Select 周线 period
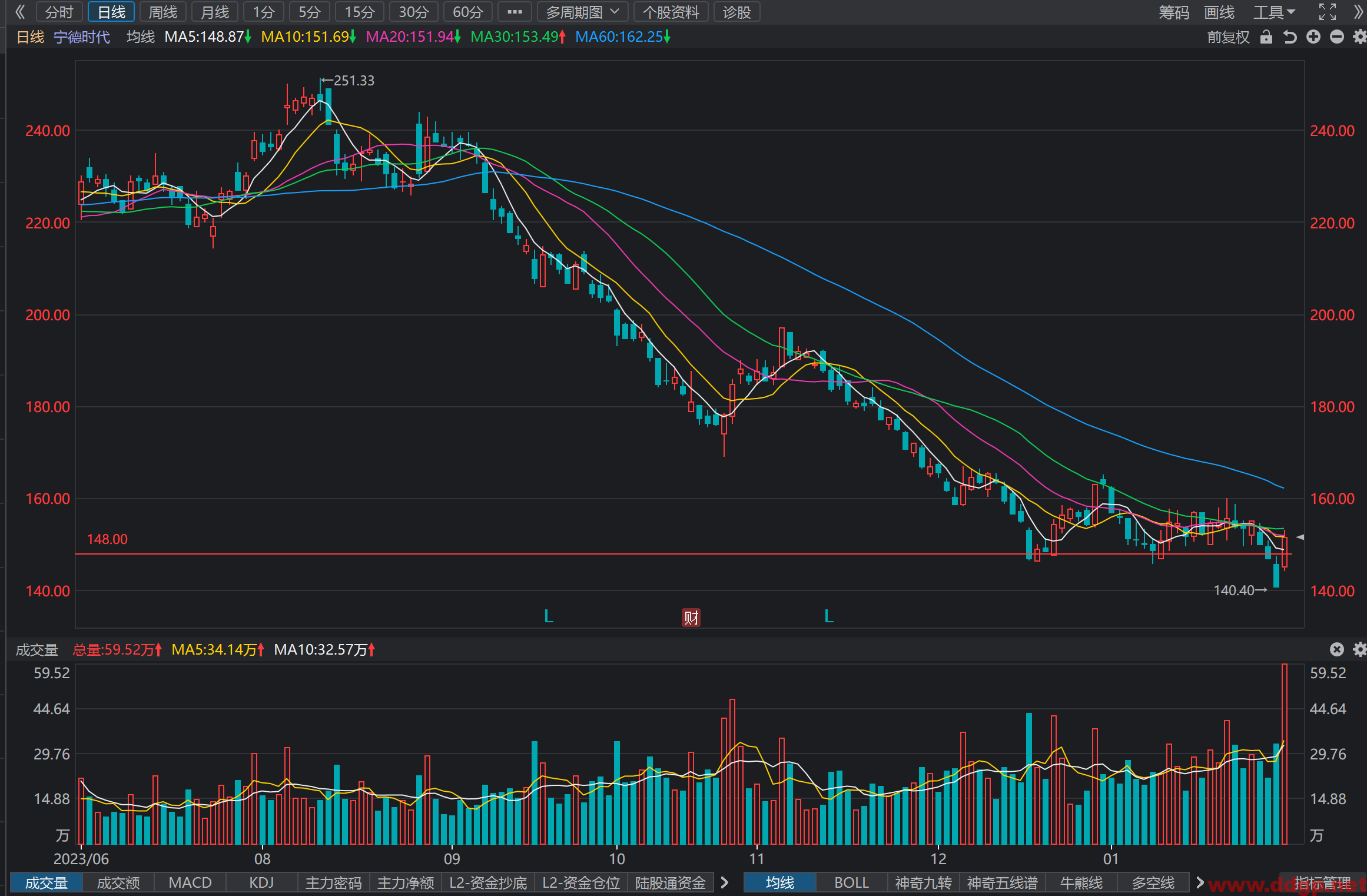 [163, 12]
